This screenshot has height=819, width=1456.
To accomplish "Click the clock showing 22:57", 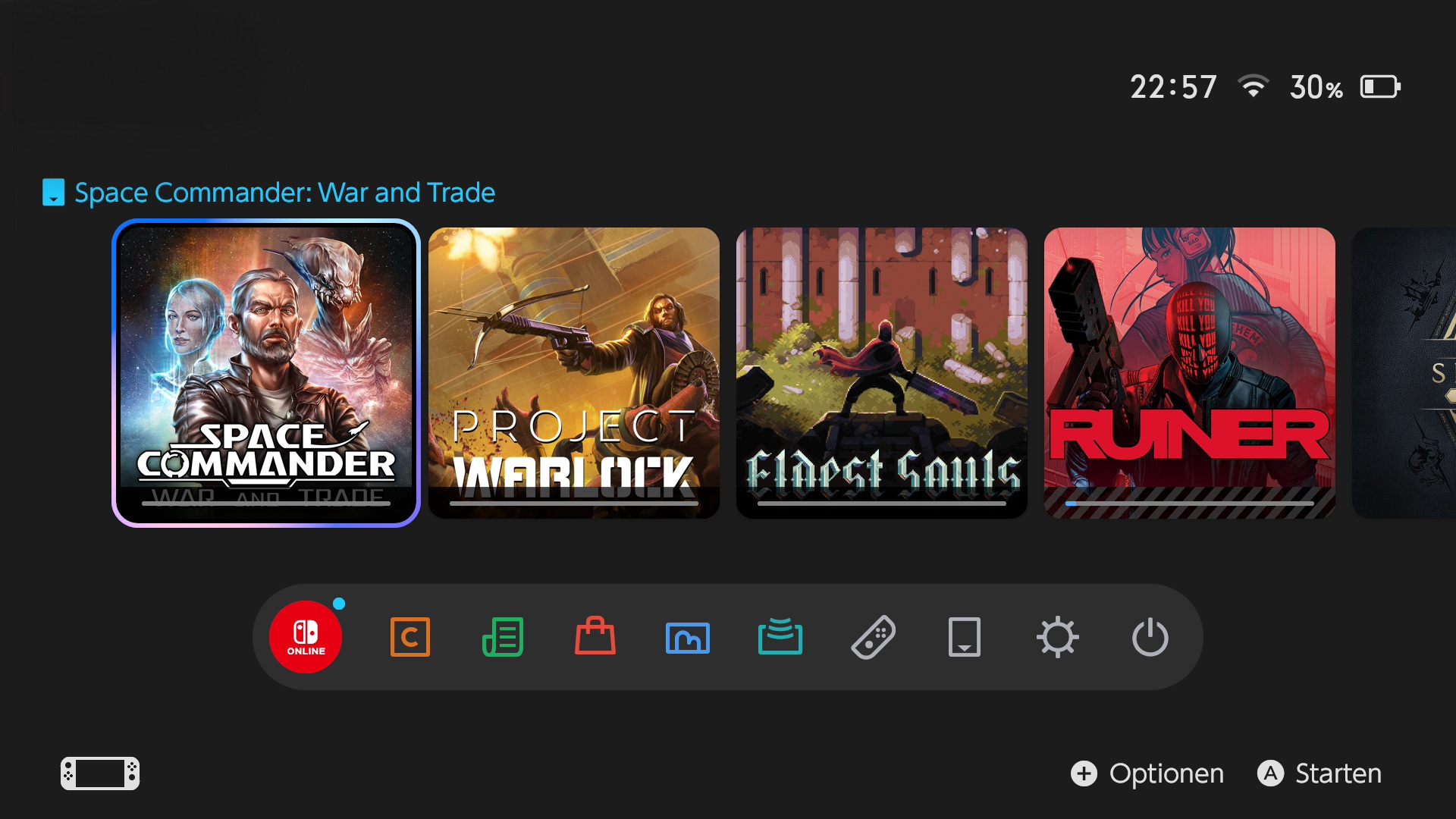I will (x=1173, y=86).
